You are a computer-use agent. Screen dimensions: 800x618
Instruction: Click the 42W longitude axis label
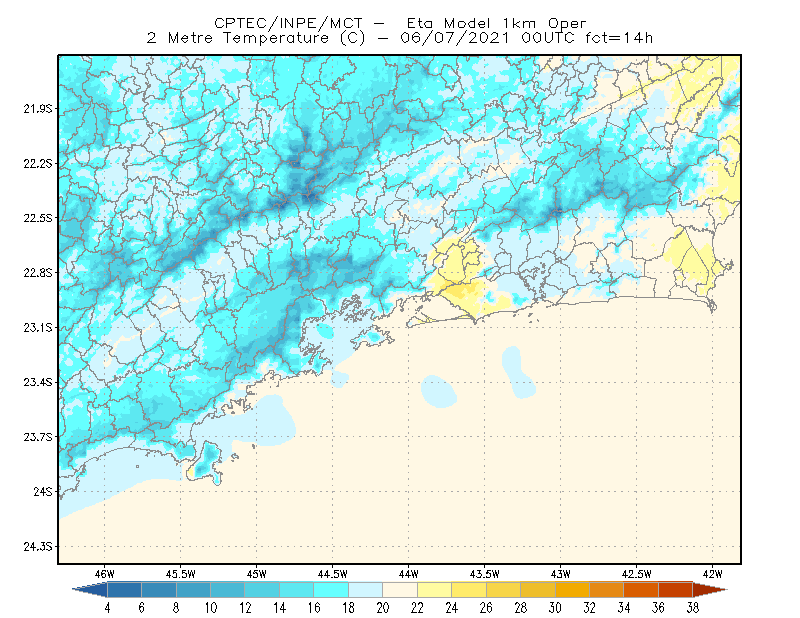[x=712, y=574]
